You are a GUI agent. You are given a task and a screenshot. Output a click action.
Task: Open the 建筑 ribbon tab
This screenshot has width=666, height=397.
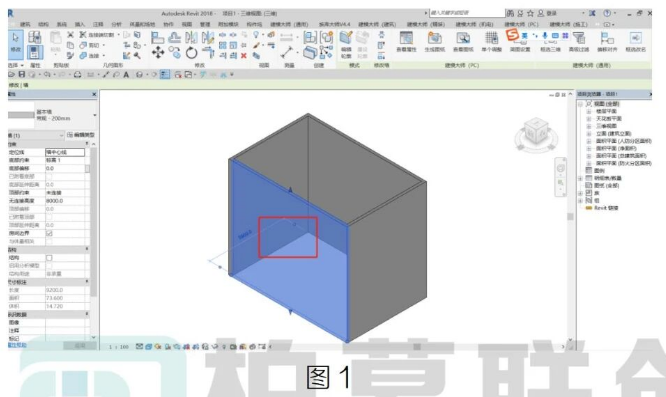pos(25,25)
